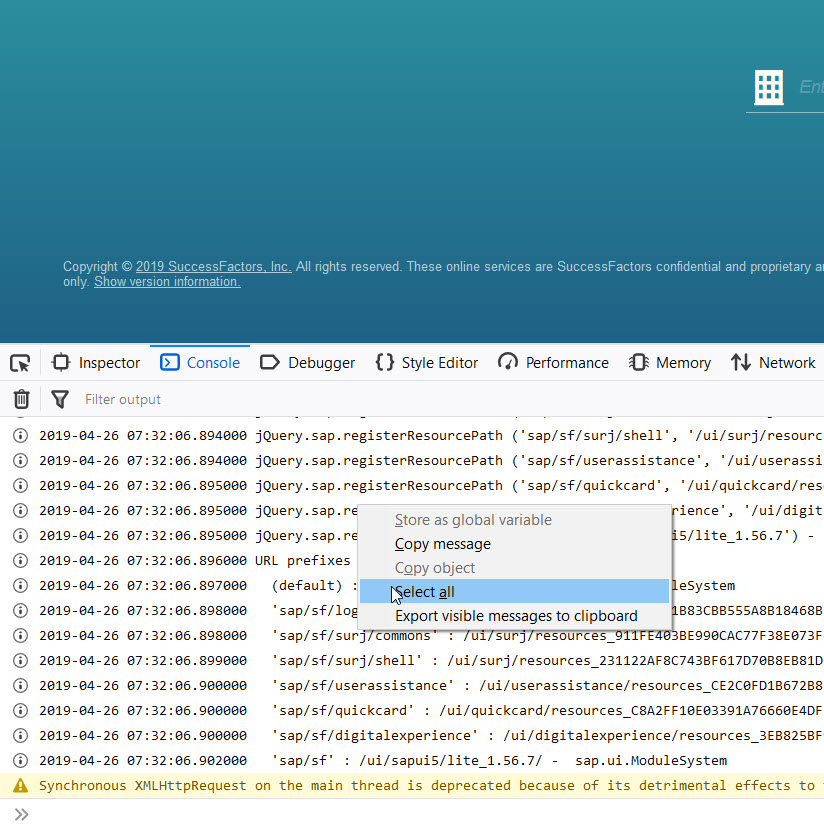The image size is (824, 825).
Task: Click info icon on (default) row
Action: coord(21,586)
